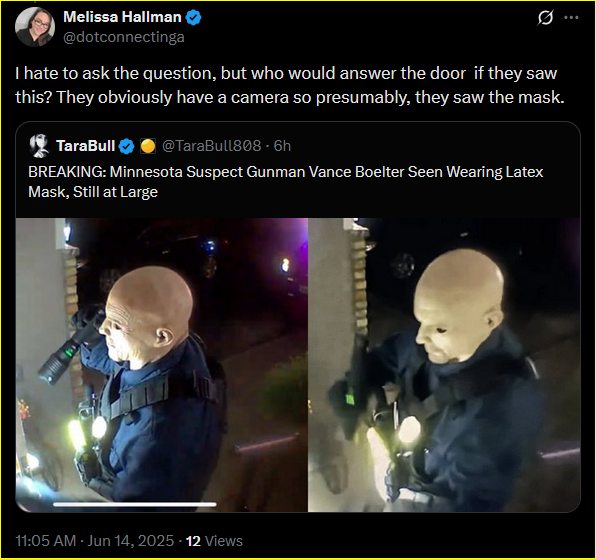The width and height of the screenshot is (596, 559).
Task: Open the three-dot more options menu
Action: 571,17
